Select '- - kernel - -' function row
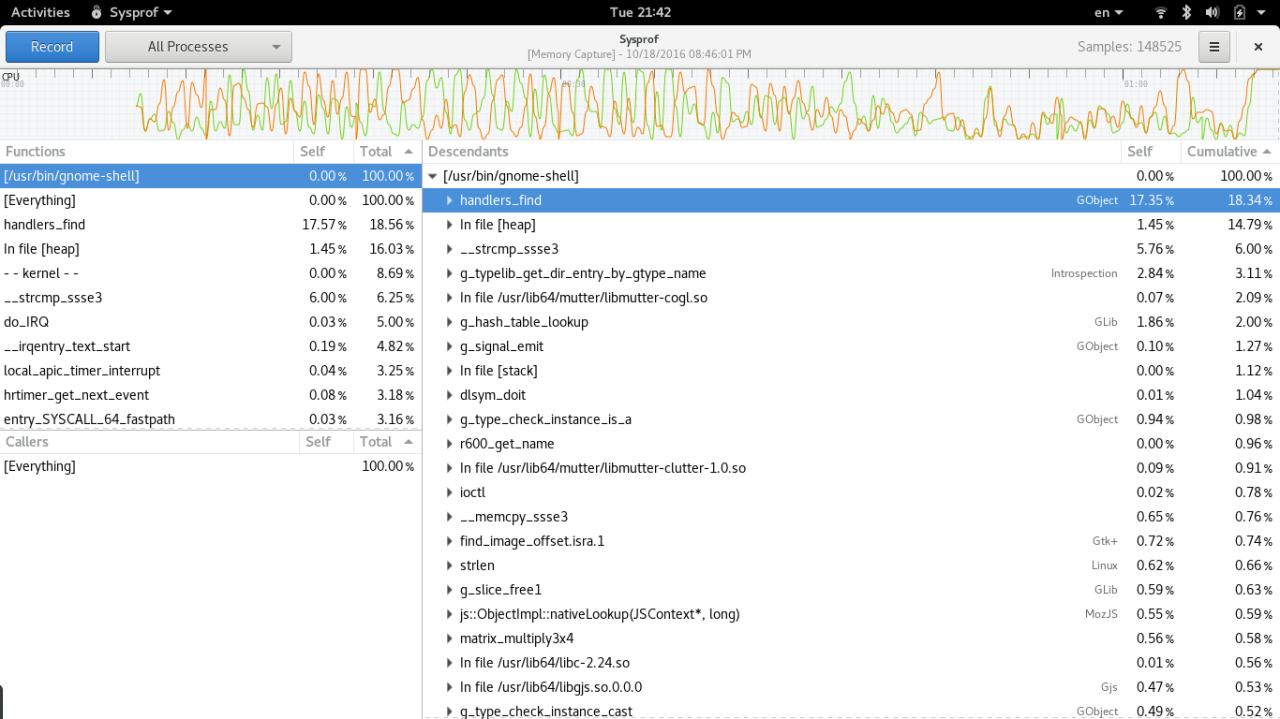The width and height of the screenshot is (1280, 719). 210,273
